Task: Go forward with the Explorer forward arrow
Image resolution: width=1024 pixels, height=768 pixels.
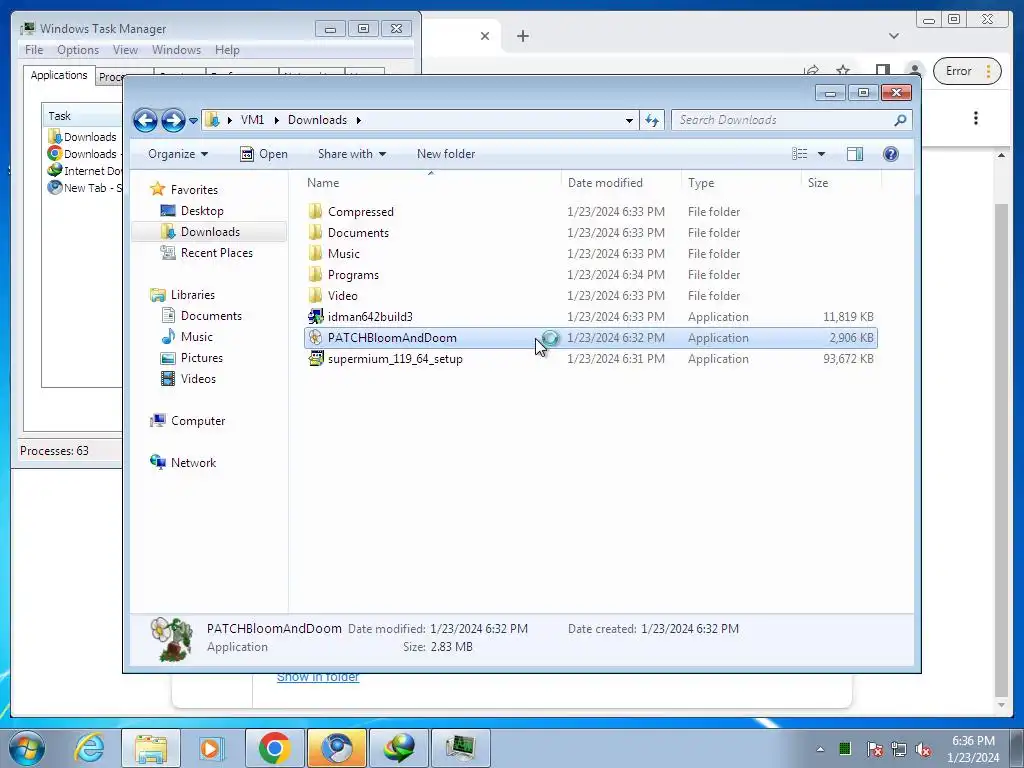Action: point(172,120)
